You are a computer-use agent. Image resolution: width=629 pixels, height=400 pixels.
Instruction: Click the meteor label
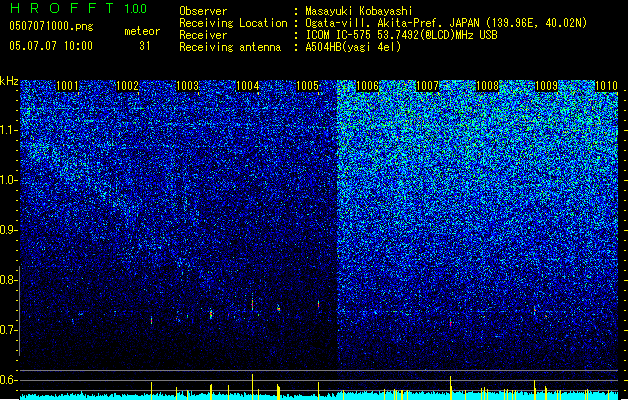click(142, 31)
